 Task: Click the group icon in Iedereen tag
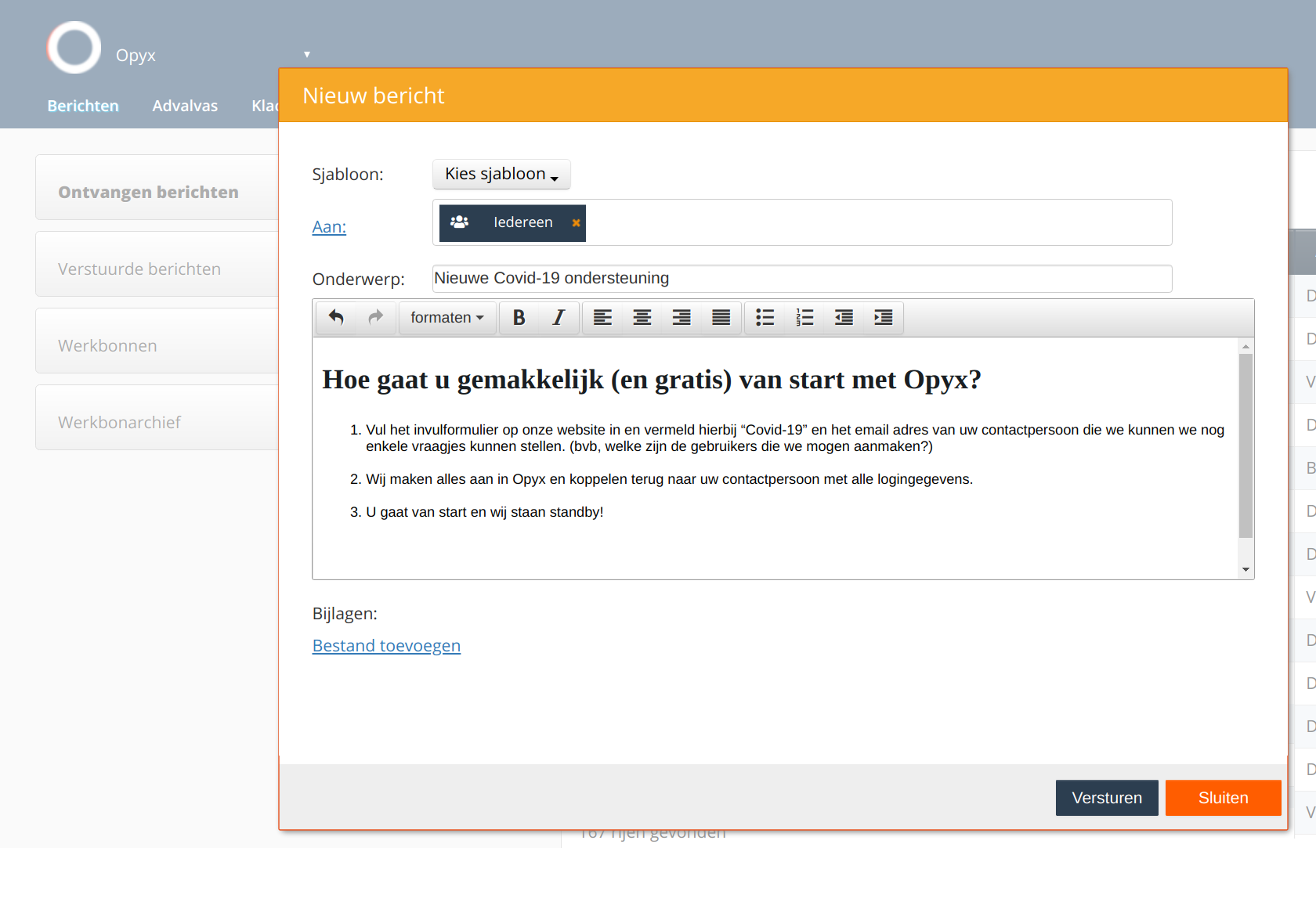tap(460, 222)
